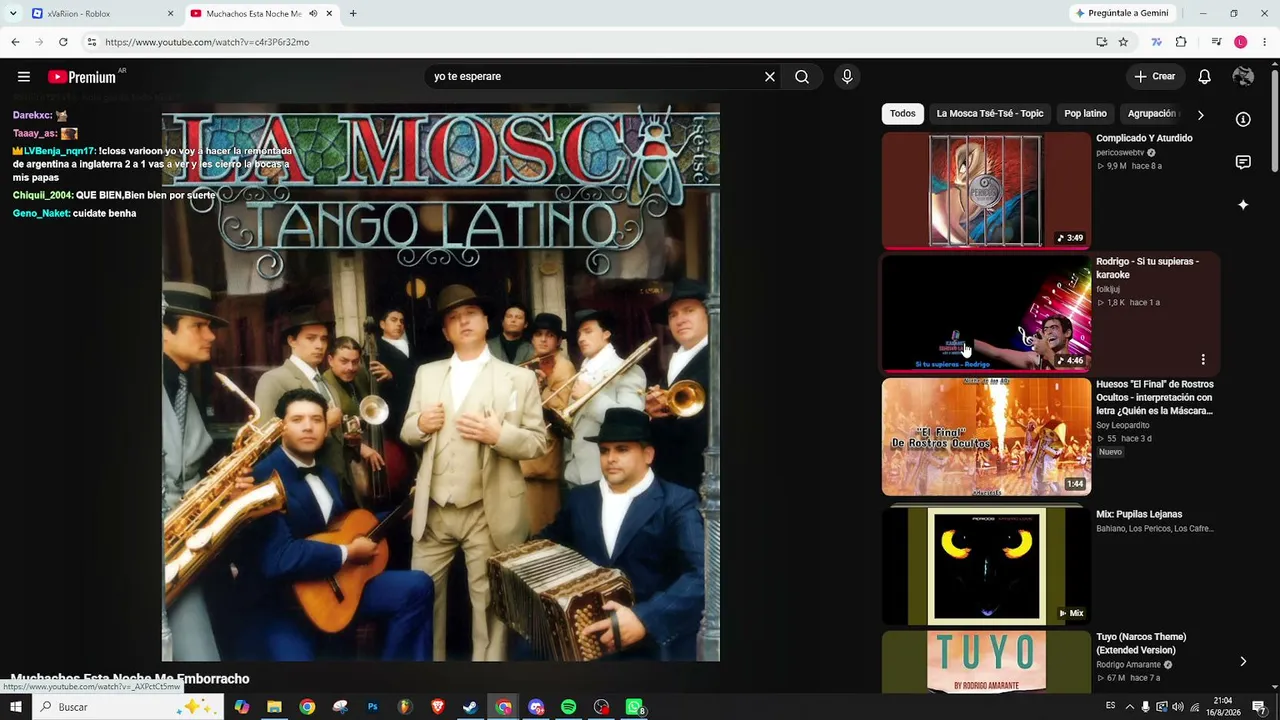Open the YouTube guide hamburger menu

tap(24, 77)
